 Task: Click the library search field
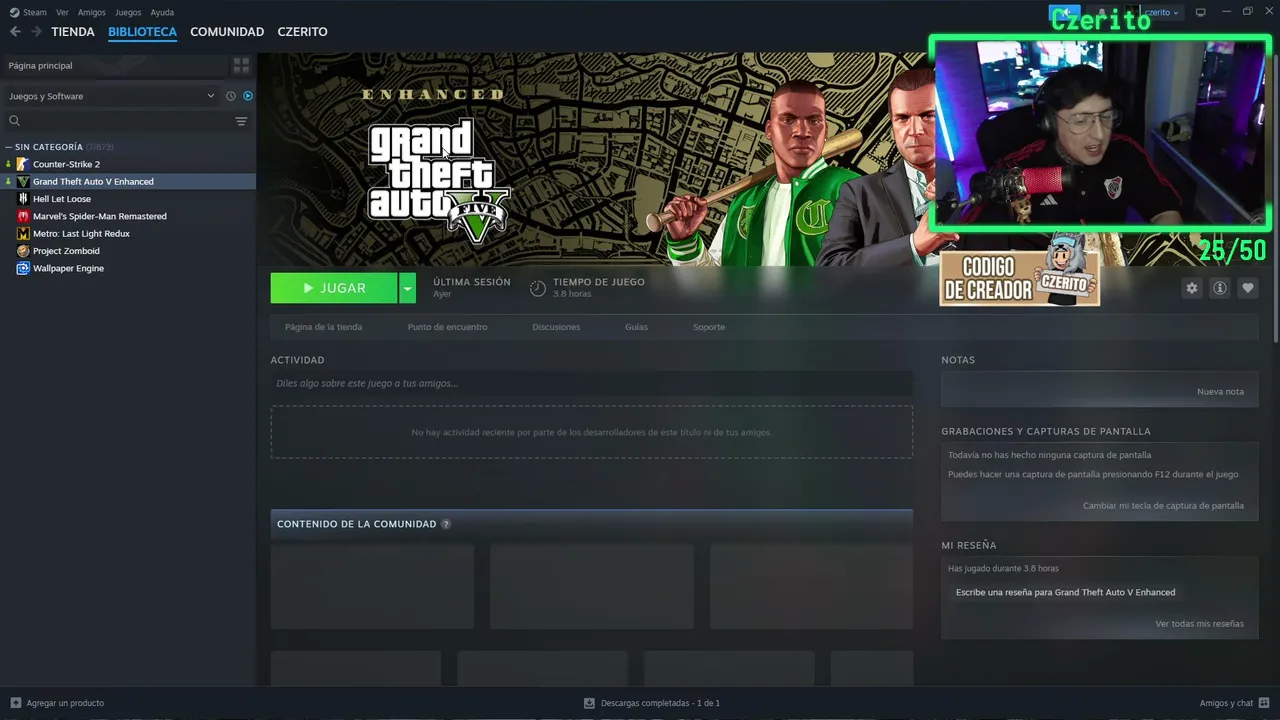point(126,121)
